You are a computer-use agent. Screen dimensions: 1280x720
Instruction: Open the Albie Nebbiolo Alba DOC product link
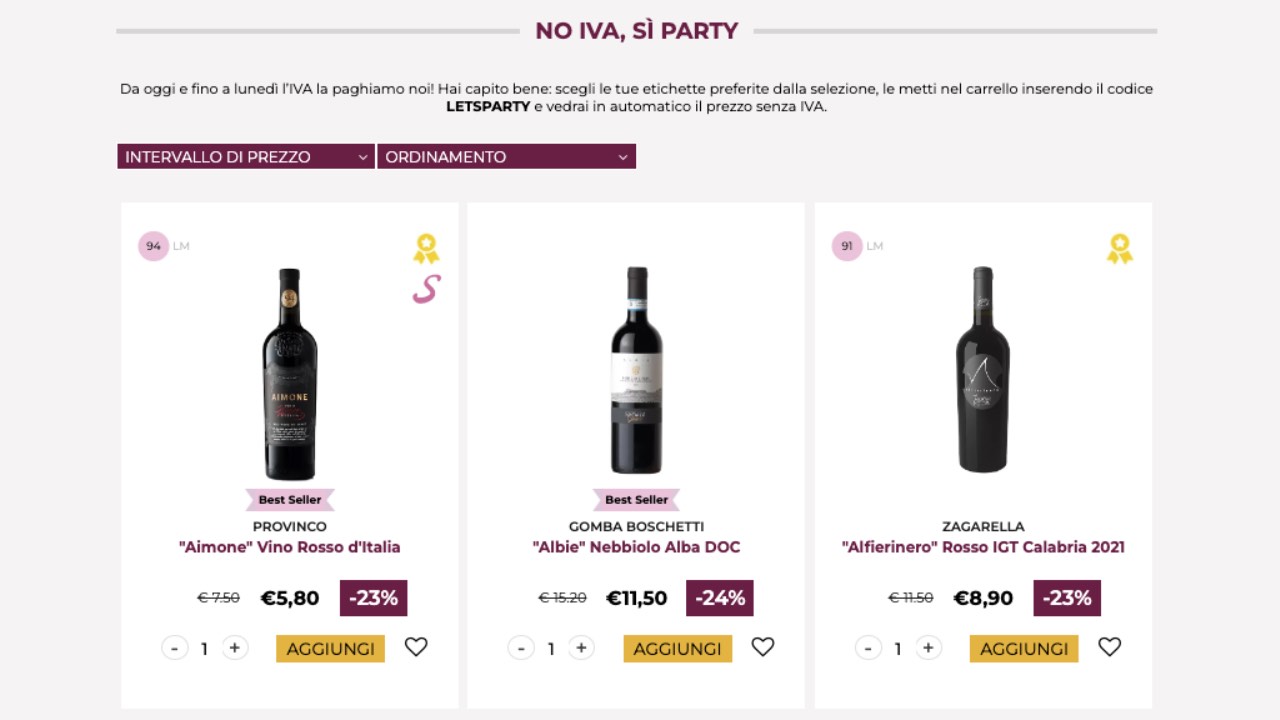(x=636, y=547)
